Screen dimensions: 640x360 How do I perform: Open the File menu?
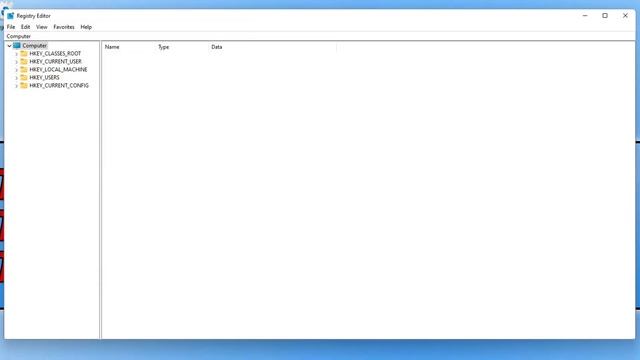tap(11, 27)
